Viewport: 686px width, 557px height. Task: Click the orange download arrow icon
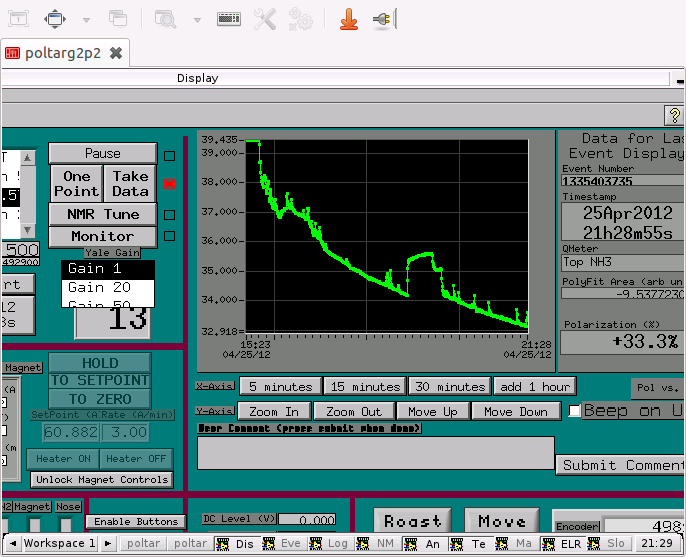point(349,19)
